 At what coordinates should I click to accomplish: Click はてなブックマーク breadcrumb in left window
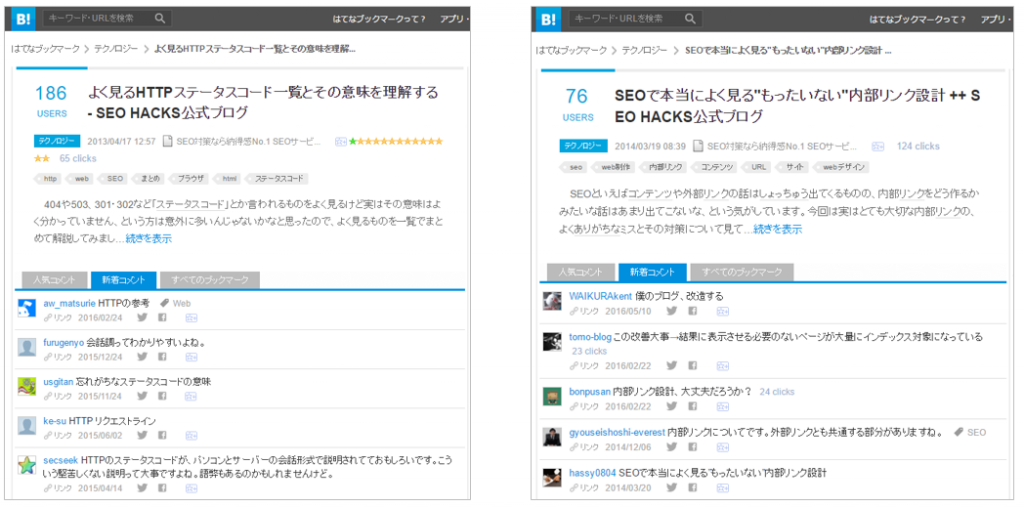point(46,48)
